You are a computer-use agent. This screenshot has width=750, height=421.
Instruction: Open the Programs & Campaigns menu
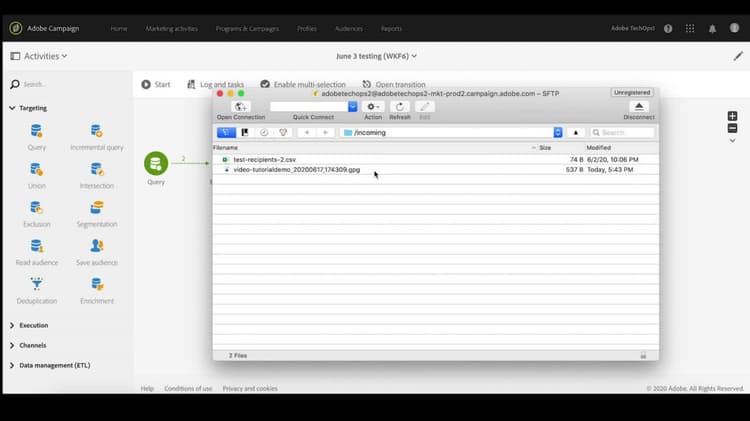click(x=247, y=29)
